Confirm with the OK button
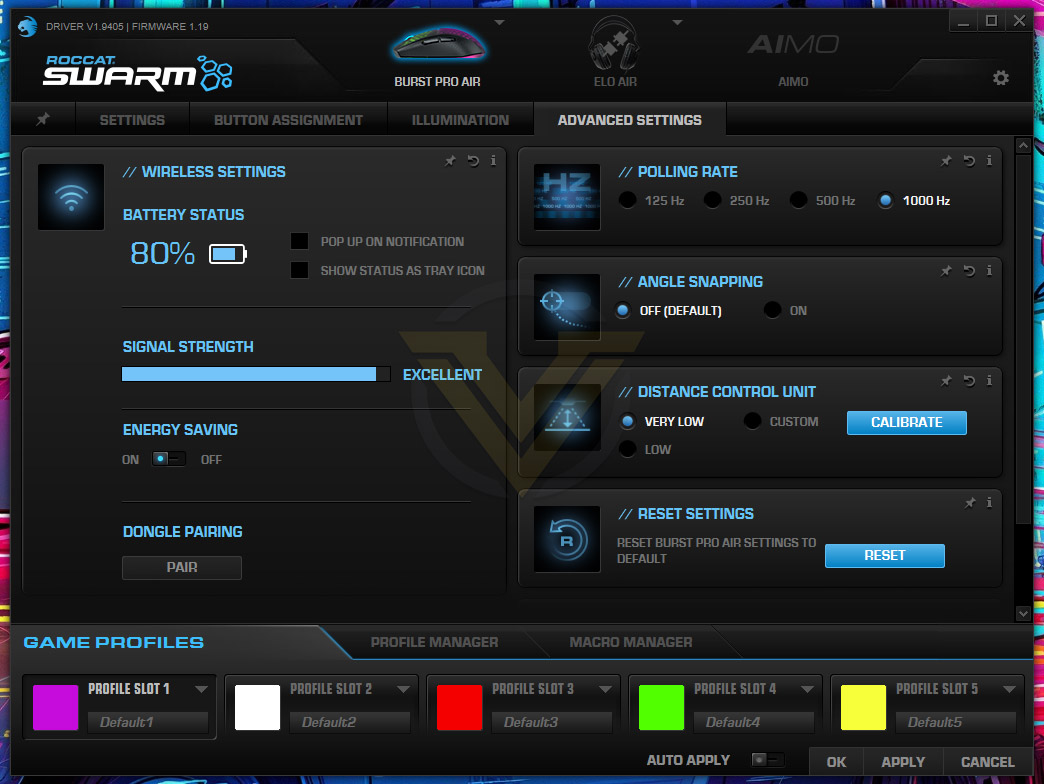This screenshot has height=784, width=1044. point(836,761)
